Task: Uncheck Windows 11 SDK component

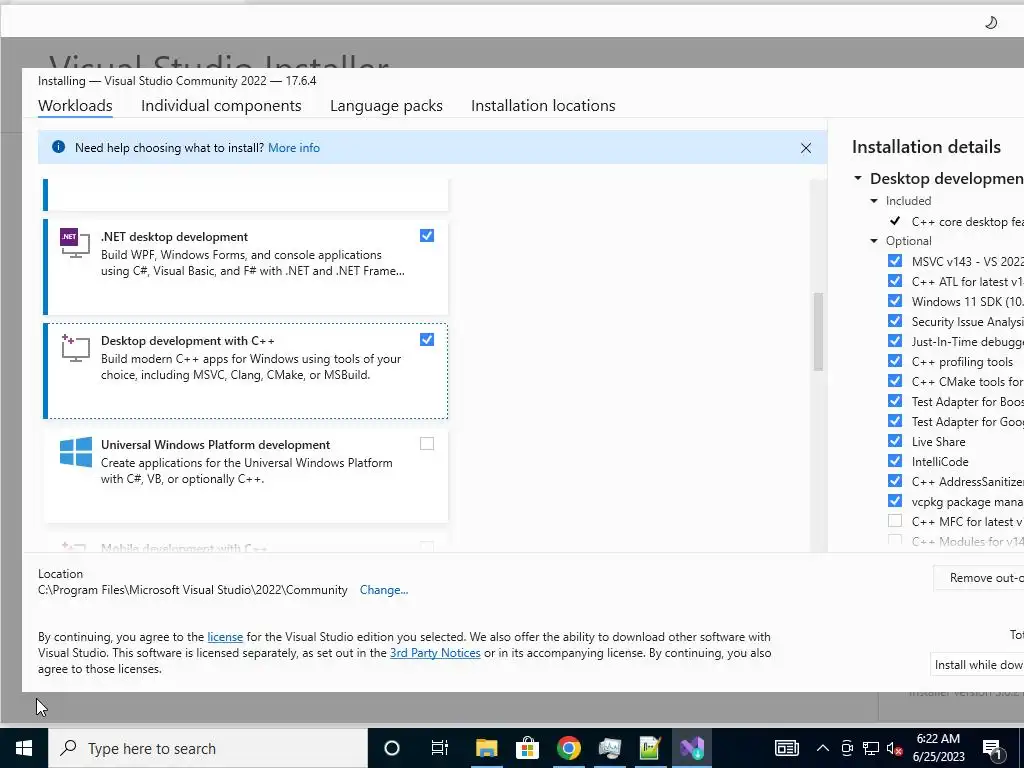Action: click(x=895, y=300)
